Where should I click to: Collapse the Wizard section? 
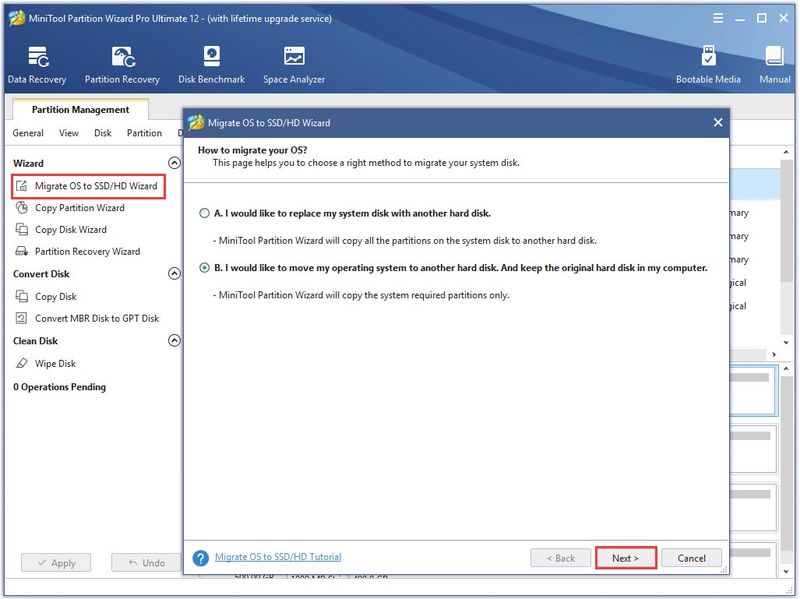point(174,163)
